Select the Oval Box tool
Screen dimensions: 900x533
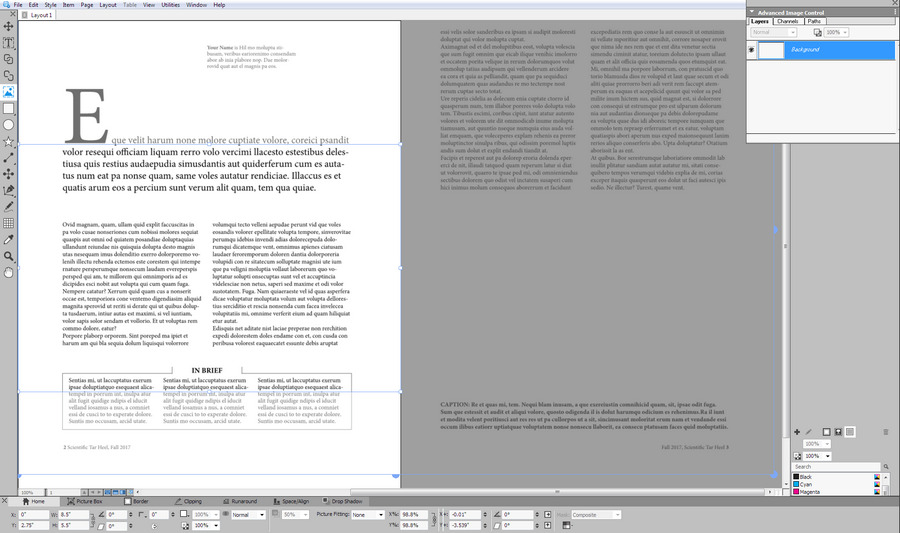9,124
